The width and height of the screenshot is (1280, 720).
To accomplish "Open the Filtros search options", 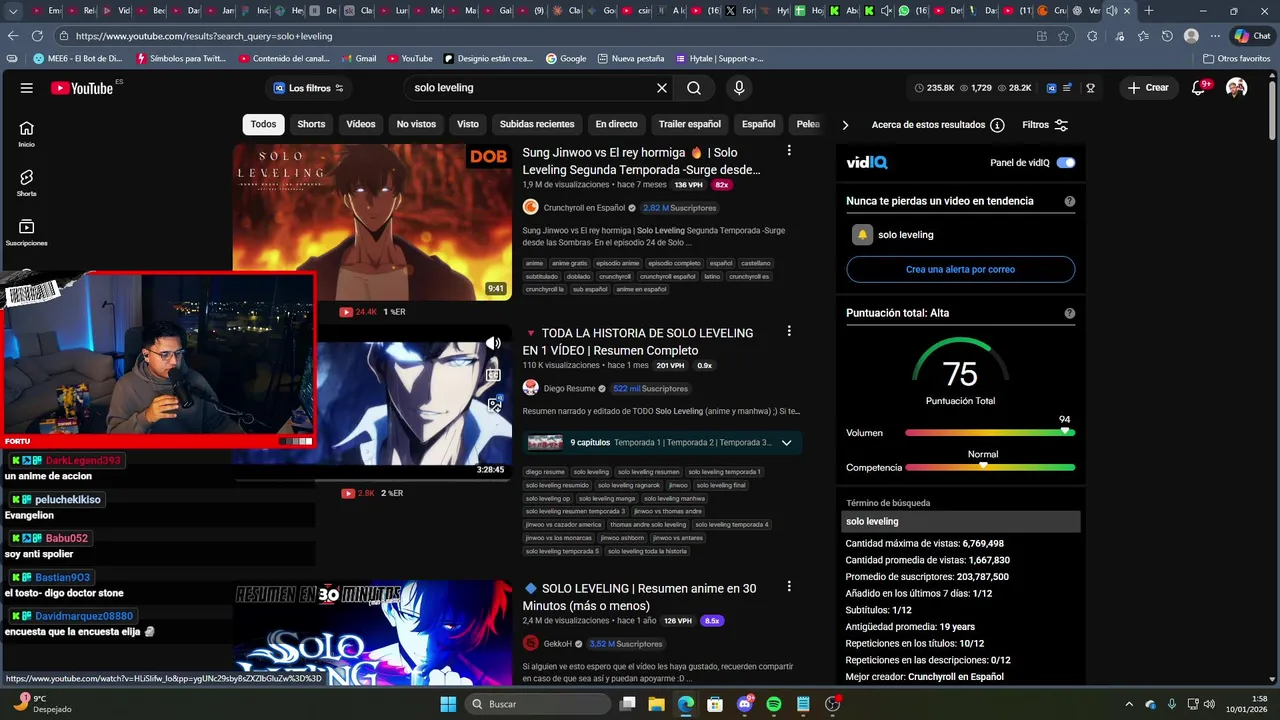I will point(1045,125).
